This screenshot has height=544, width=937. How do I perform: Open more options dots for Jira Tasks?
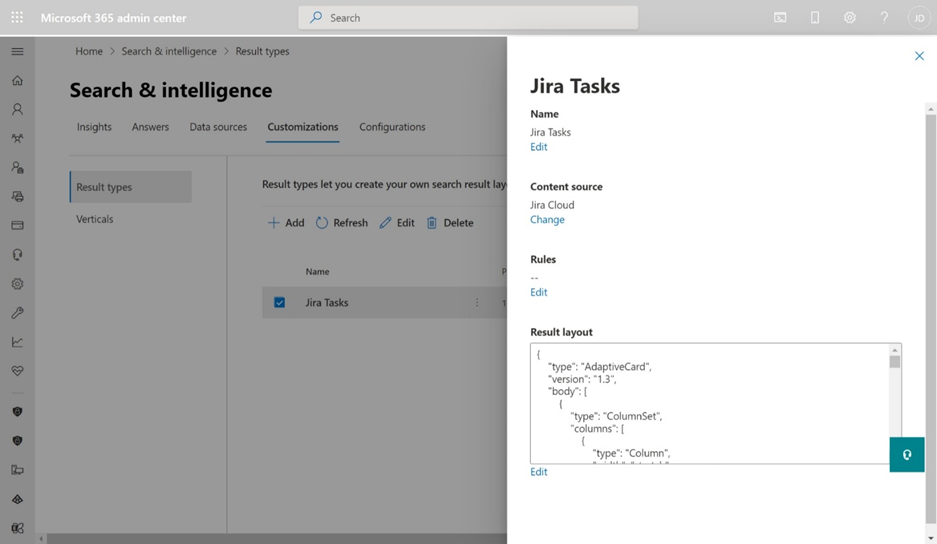[x=477, y=302]
